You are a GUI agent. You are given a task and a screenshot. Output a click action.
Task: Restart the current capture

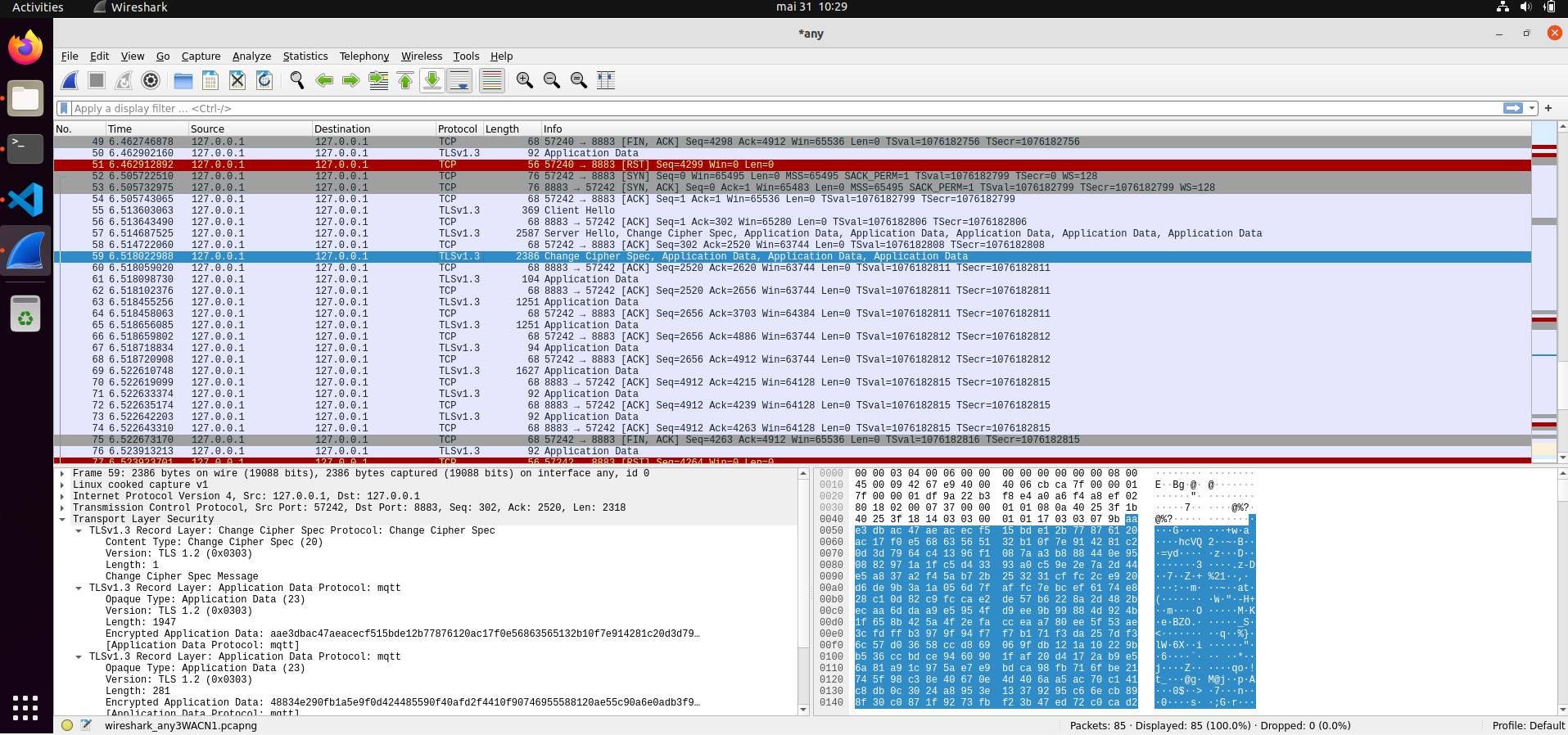pos(124,80)
